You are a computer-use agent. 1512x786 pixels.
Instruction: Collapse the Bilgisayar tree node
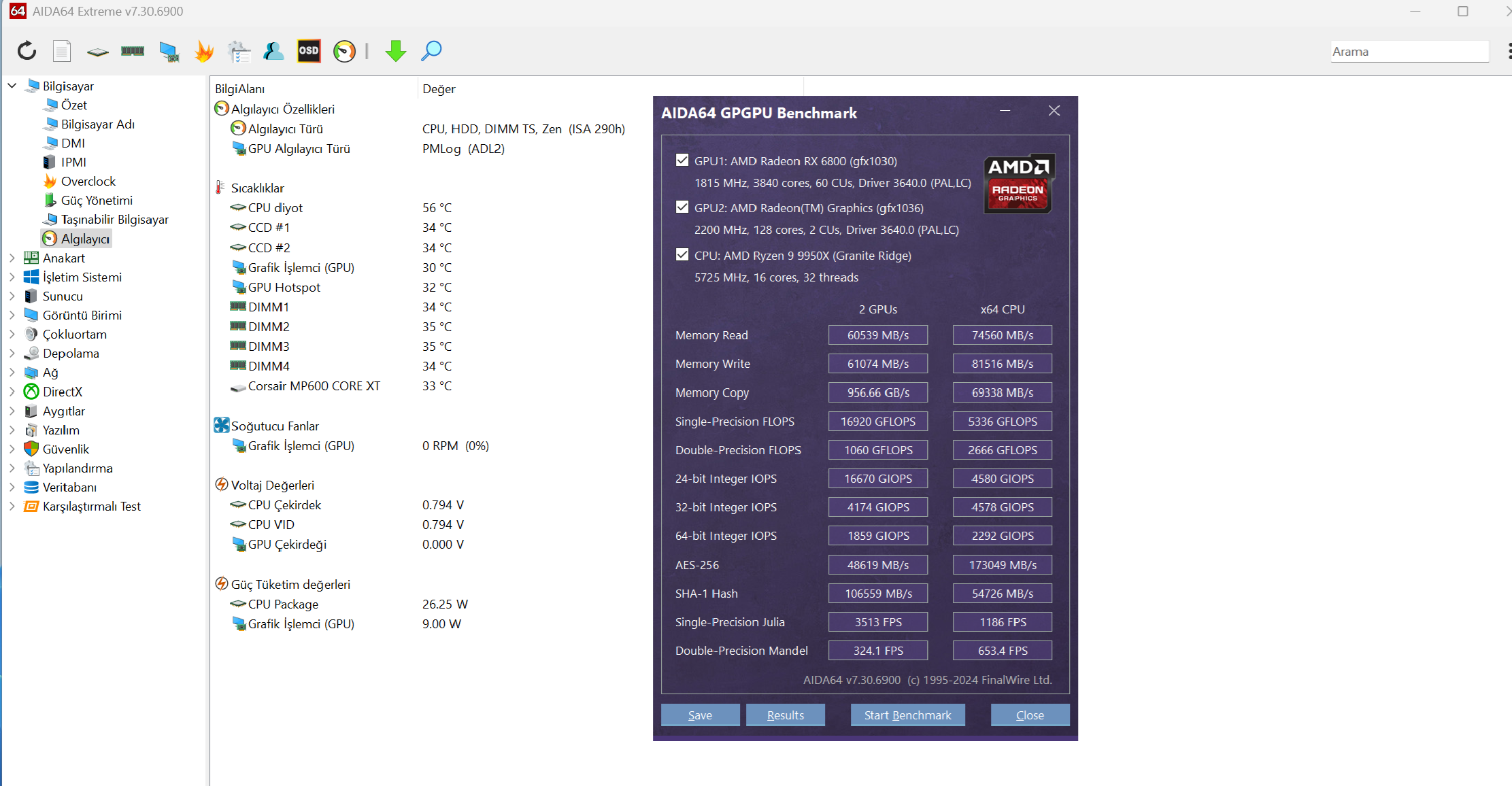(12, 86)
